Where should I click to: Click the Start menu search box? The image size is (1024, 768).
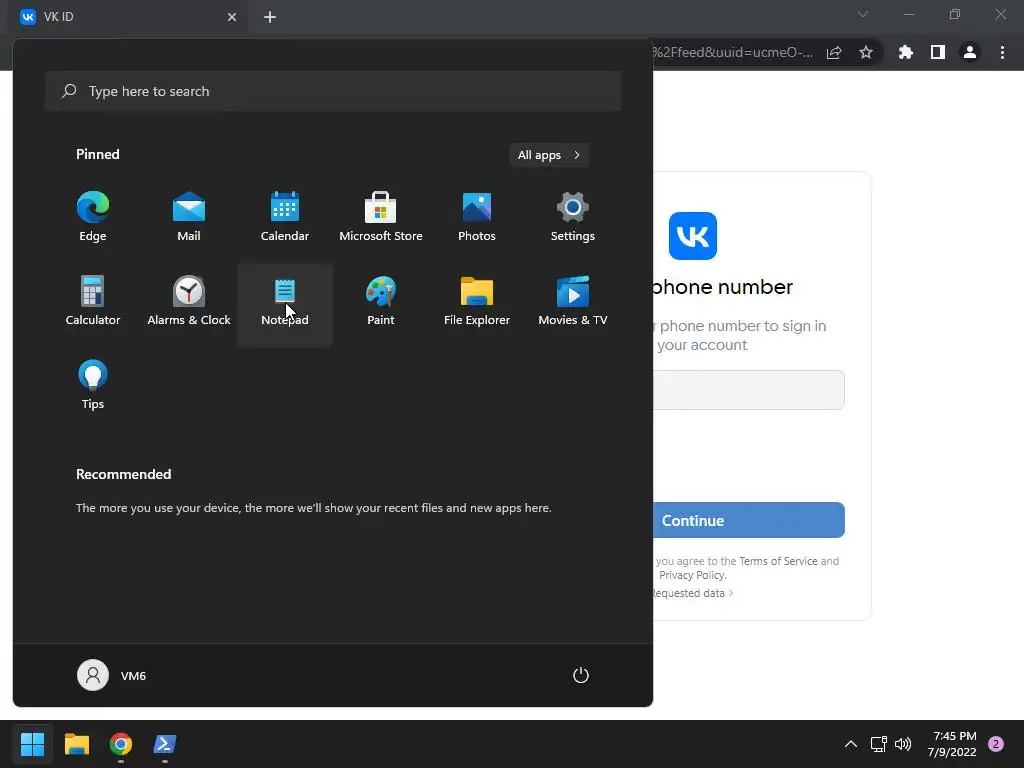tap(333, 91)
